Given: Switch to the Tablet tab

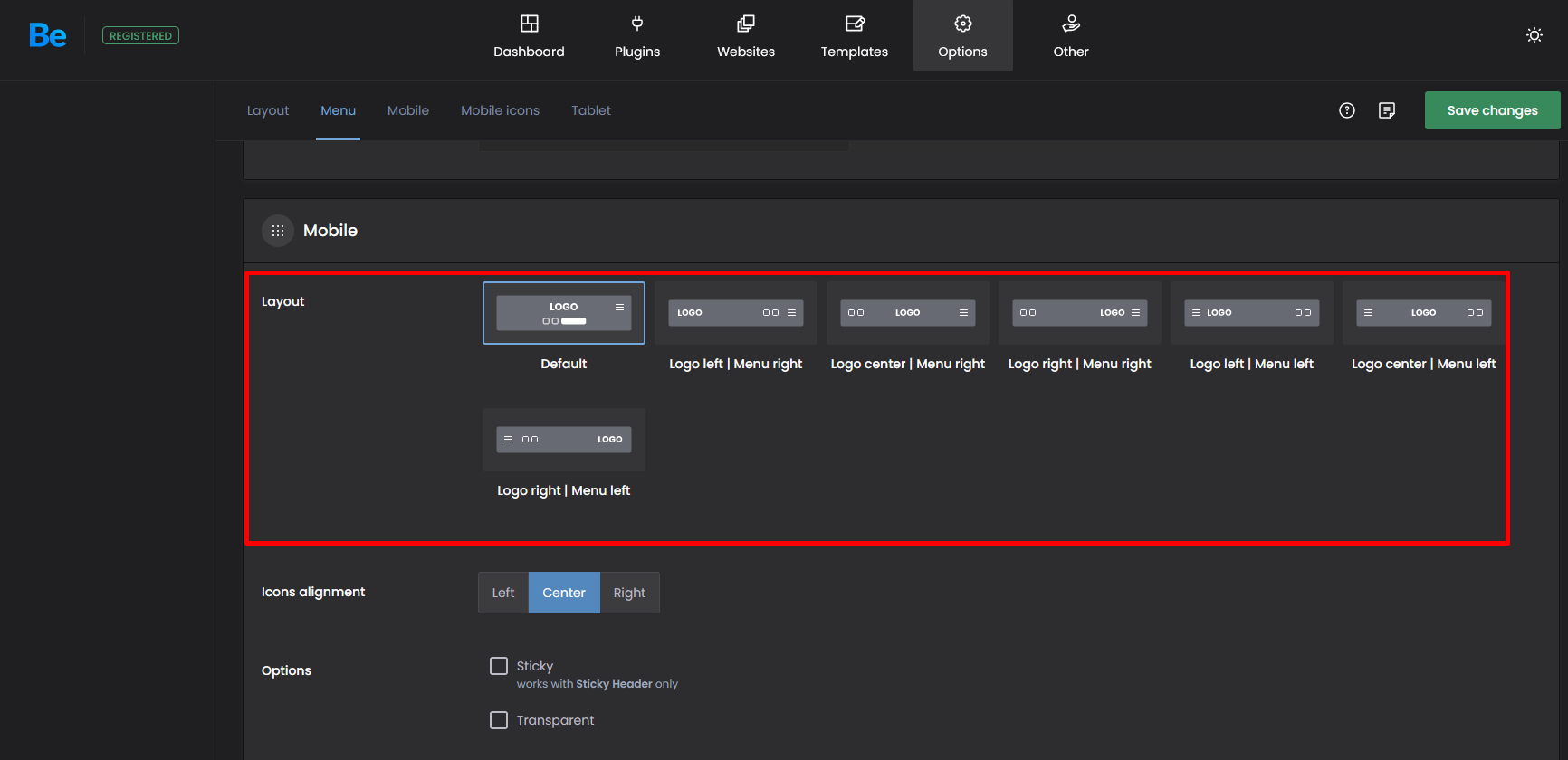Looking at the screenshot, I should point(591,110).
